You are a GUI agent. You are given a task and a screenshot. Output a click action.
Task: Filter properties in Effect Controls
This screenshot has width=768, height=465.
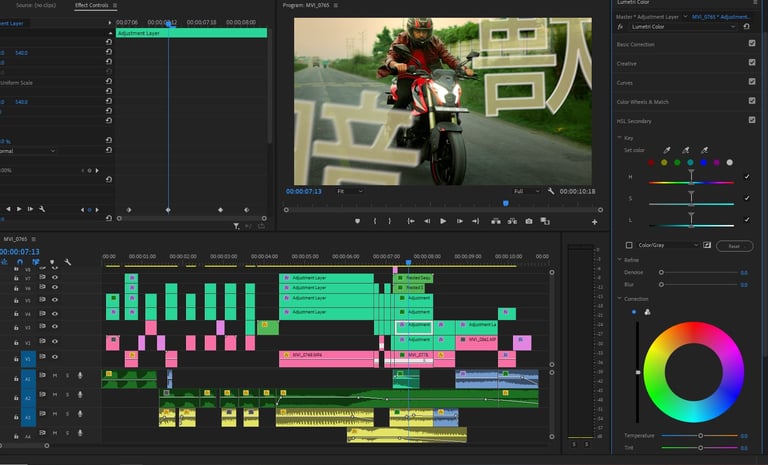[x=236, y=226]
